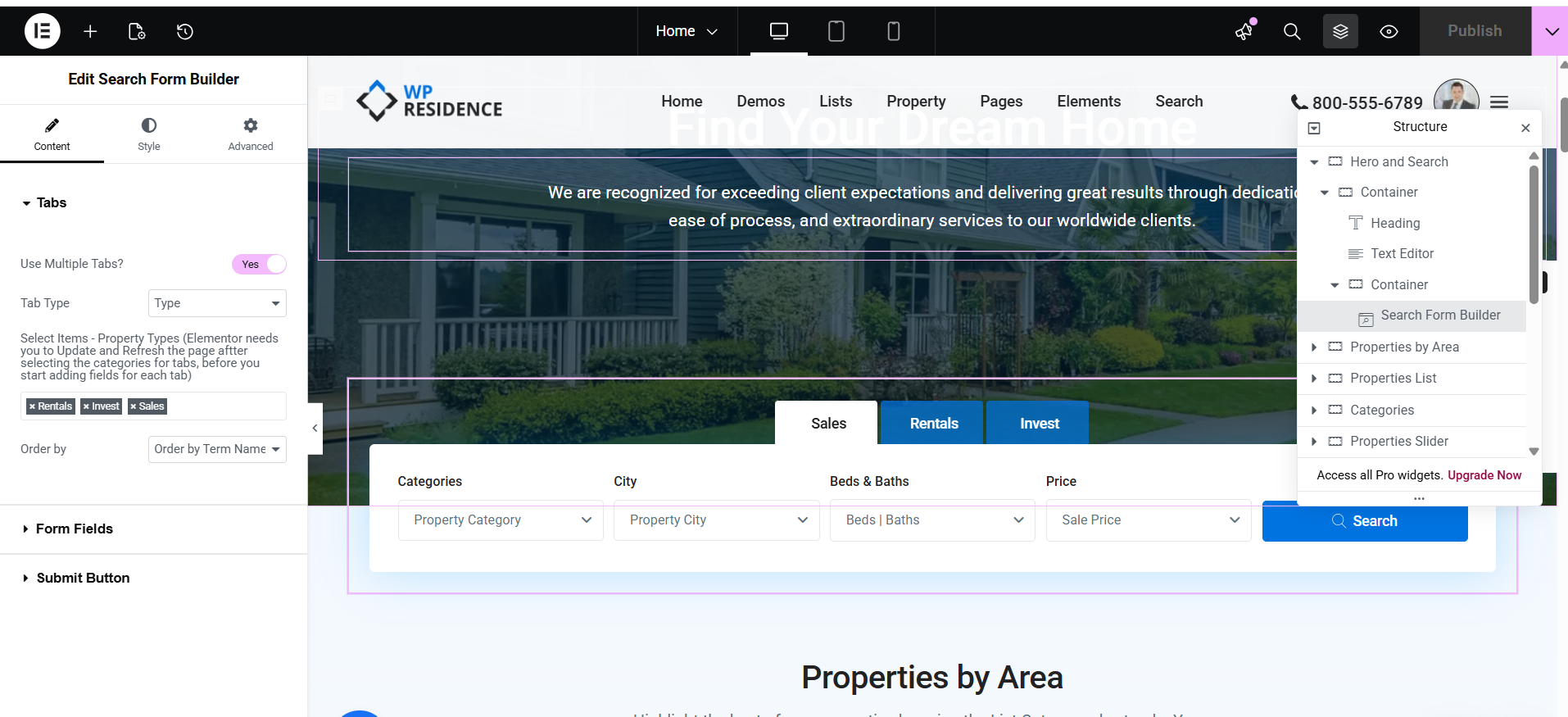The height and width of the screenshot is (717, 1568).
Task: Click the Add Element plus icon
Action: pyautogui.click(x=90, y=31)
